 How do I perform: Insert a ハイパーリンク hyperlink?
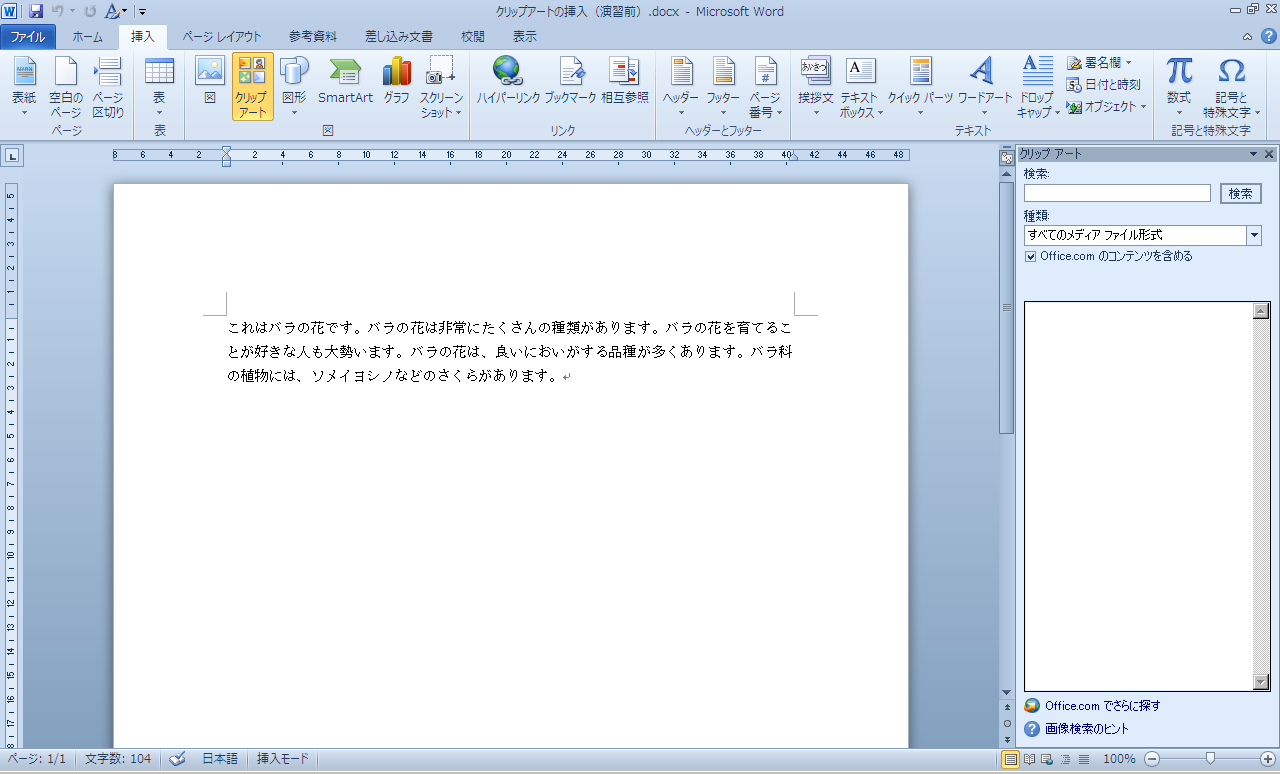coord(508,86)
